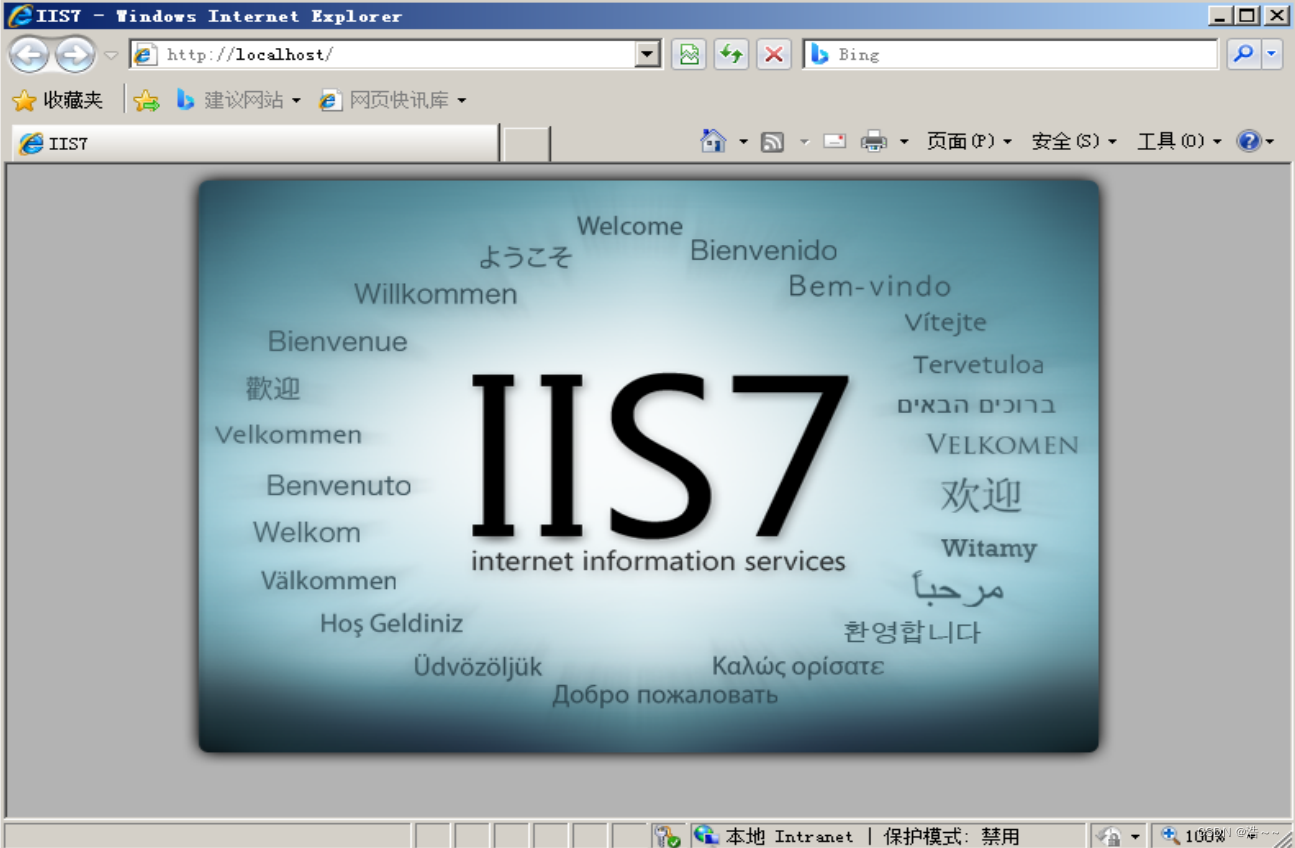The width and height of the screenshot is (1295, 848).
Task: Go forward with the Forward arrow button
Action: click(75, 54)
